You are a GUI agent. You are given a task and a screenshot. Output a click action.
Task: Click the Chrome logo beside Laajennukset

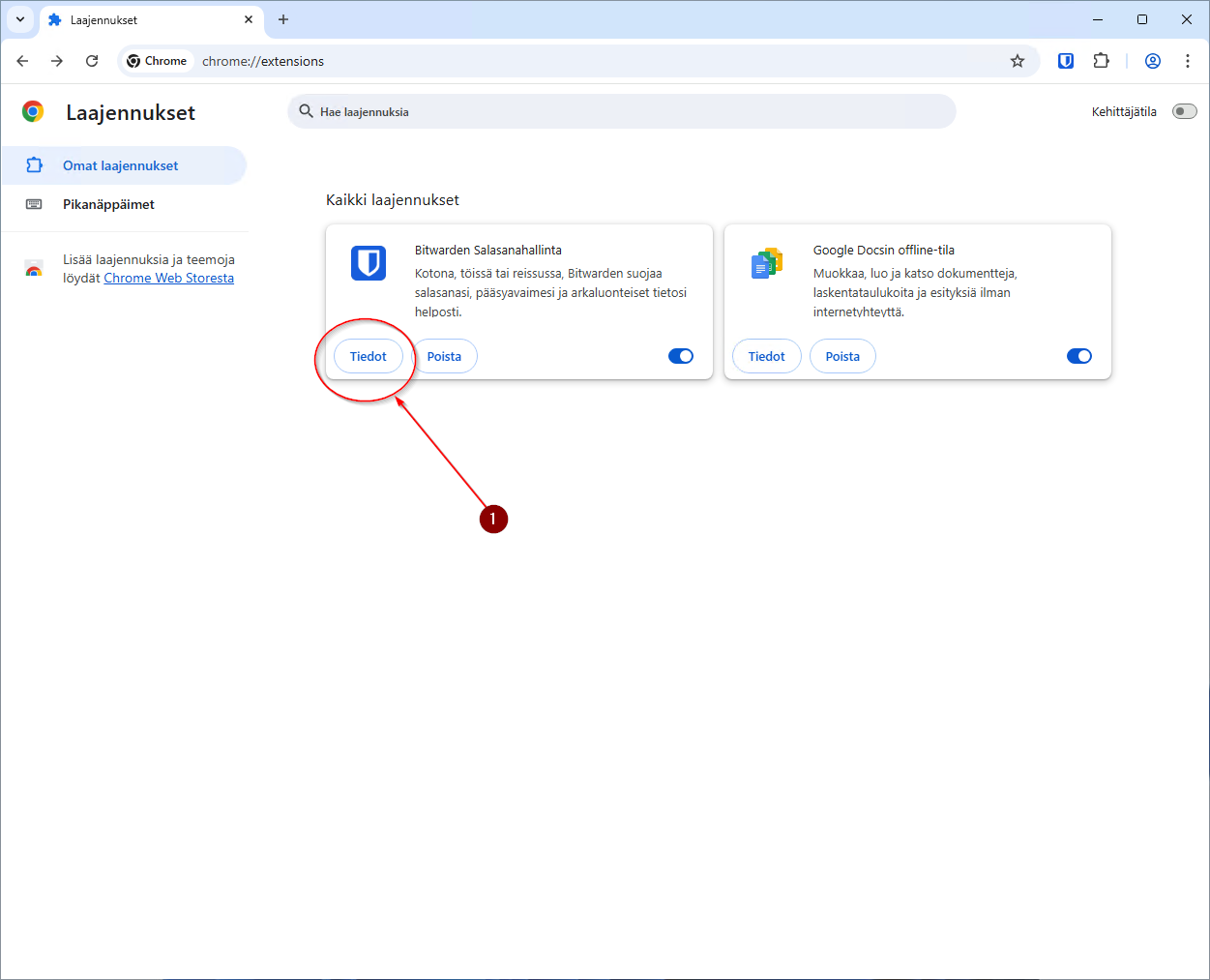tap(33, 112)
